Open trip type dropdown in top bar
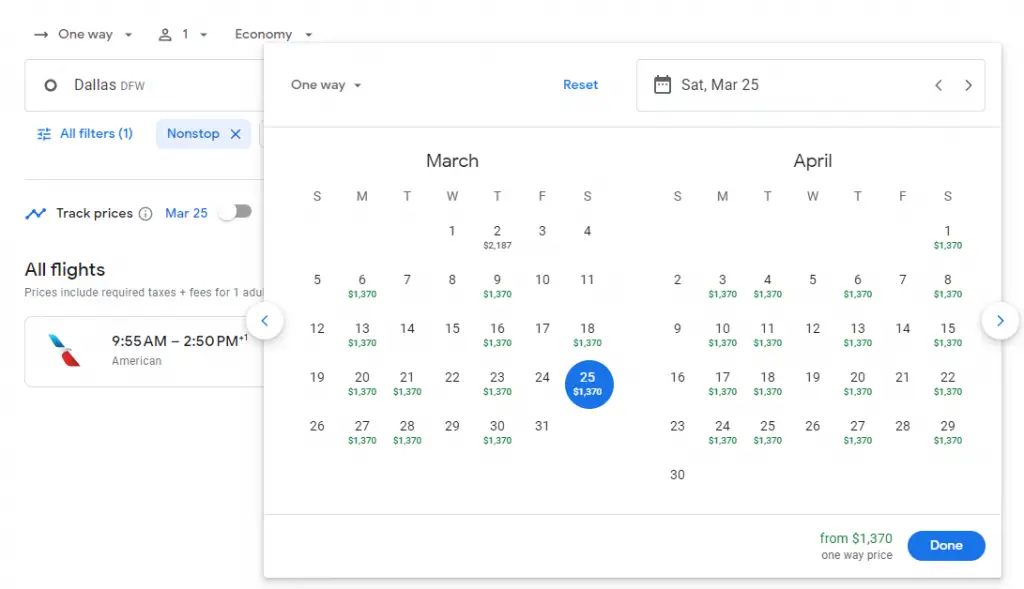Image resolution: width=1024 pixels, height=589 pixels. pyautogui.click(x=84, y=34)
